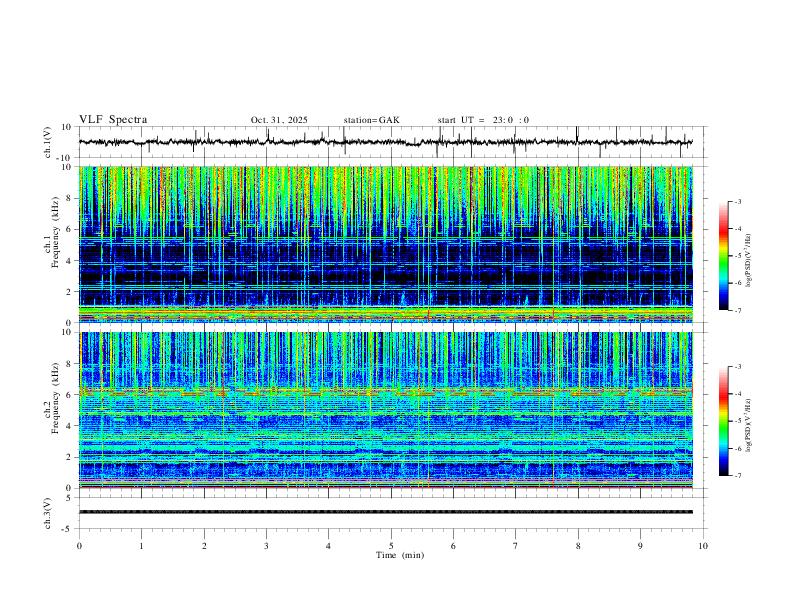Click time axis tick label "2"
The height and width of the screenshot is (612, 792).
coord(204,546)
